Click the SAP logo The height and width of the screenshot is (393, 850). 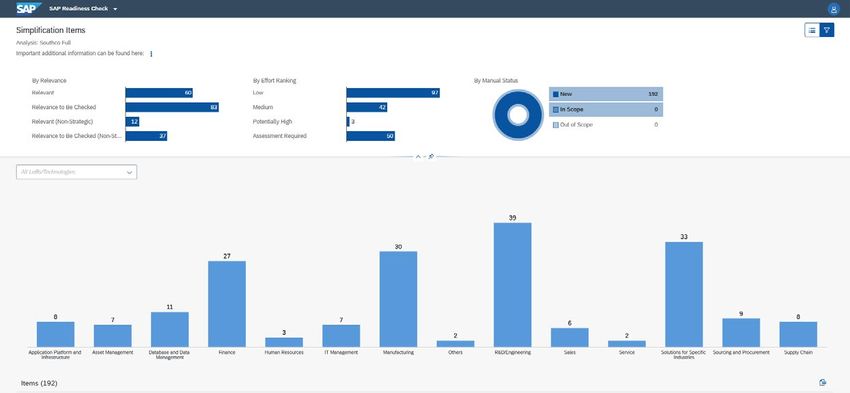coord(28,8)
